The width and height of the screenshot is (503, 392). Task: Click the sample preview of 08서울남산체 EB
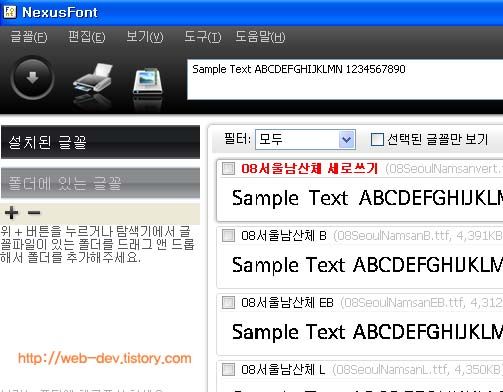click(x=367, y=332)
